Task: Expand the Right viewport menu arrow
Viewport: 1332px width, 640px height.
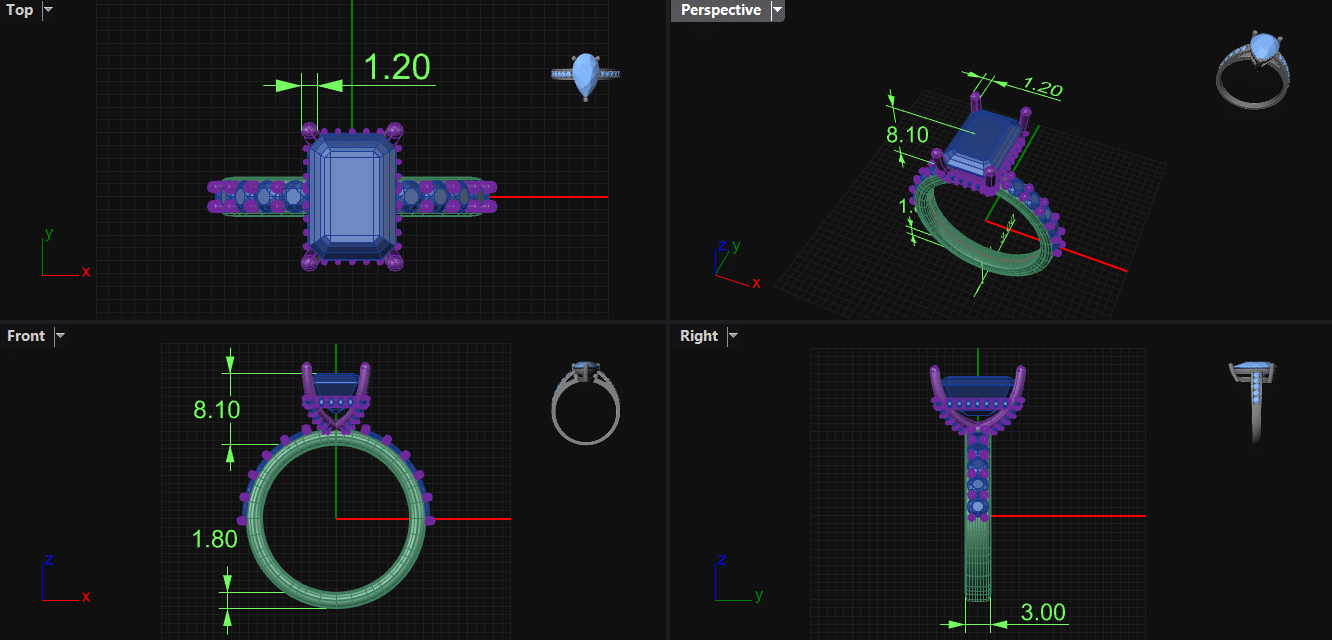Action: tap(733, 336)
